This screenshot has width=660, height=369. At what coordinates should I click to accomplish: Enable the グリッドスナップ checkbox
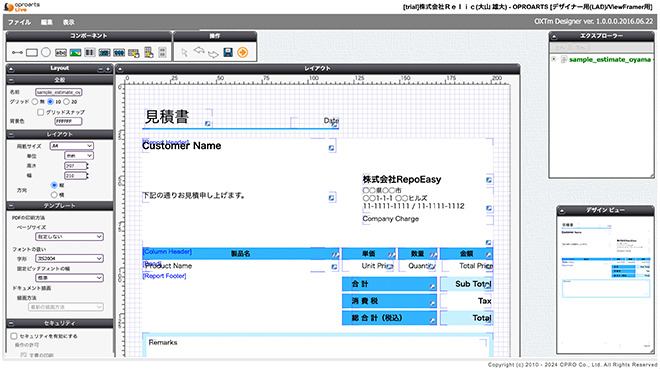tap(40, 112)
